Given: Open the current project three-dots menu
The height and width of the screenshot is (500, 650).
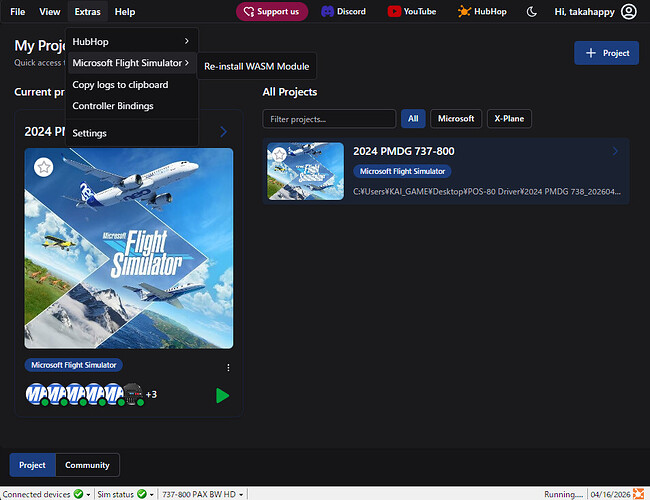Looking at the screenshot, I should click(228, 368).
